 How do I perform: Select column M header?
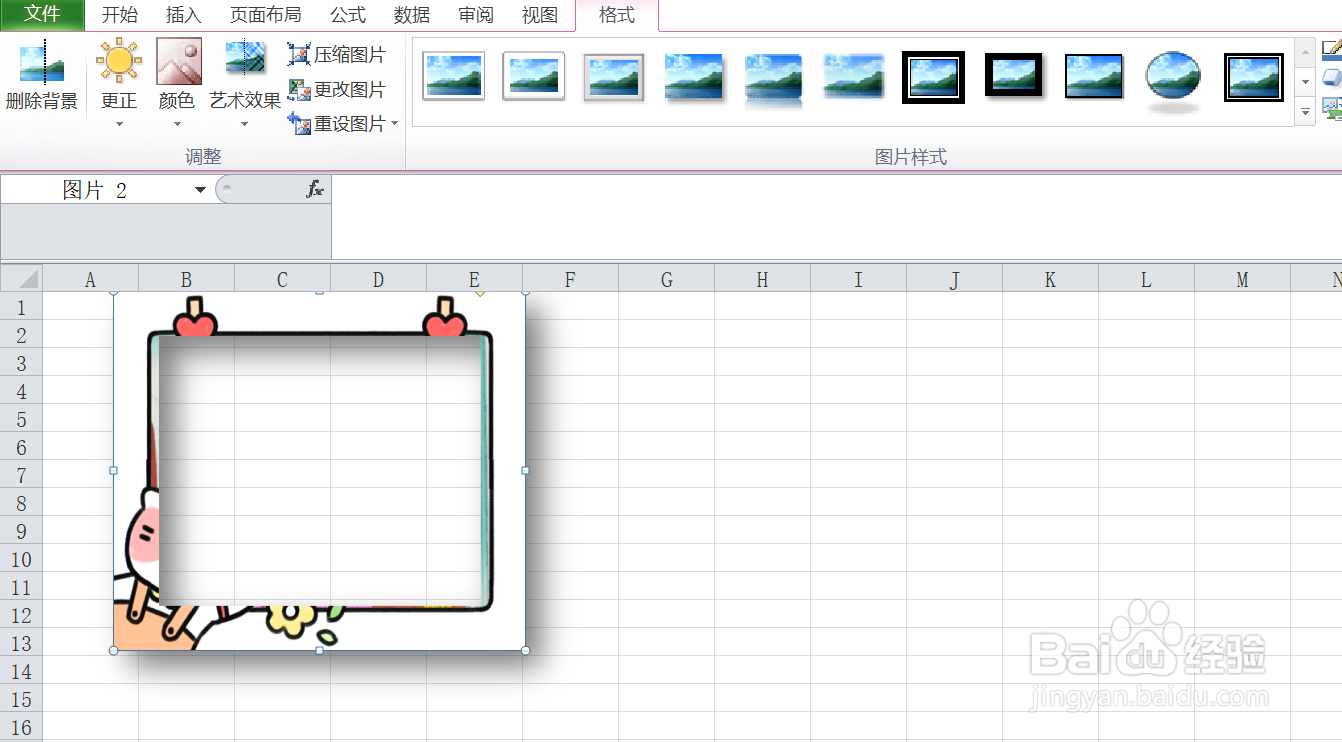click(1242, 279)
